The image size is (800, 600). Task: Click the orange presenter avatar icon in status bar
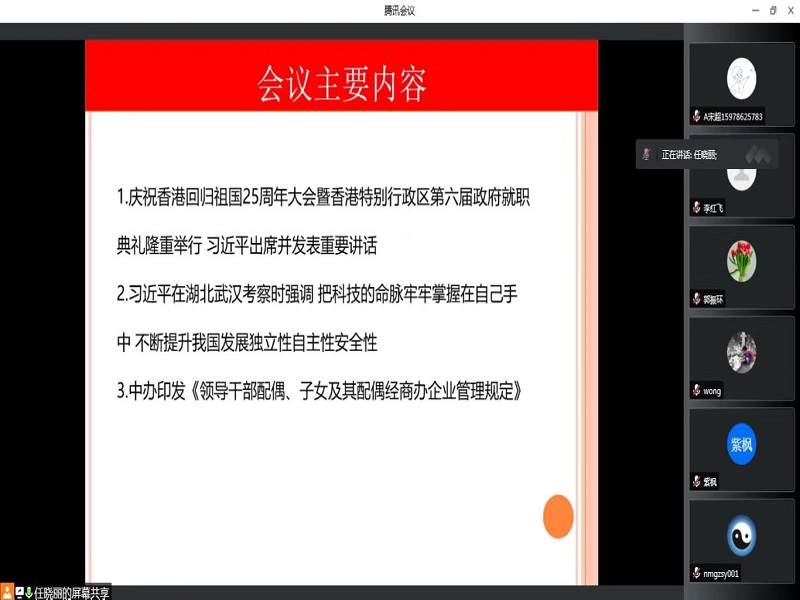7,592
